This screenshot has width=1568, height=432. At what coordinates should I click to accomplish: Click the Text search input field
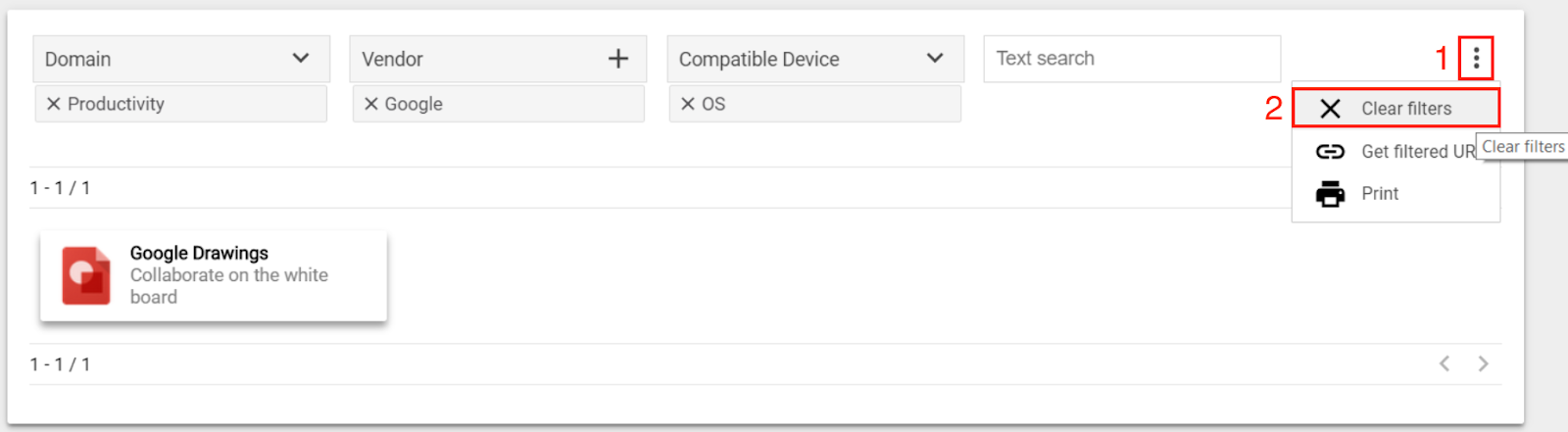[x=1132, y=59]
